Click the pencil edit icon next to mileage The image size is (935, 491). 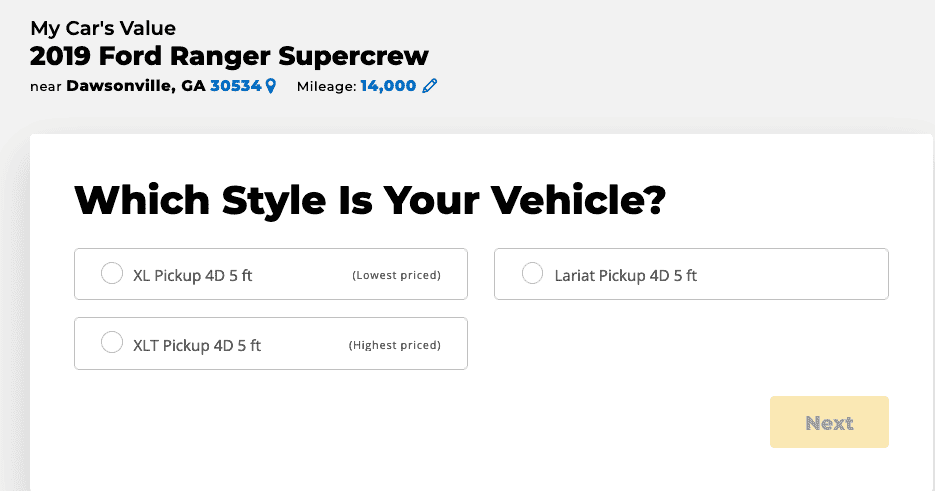[429, 86]
